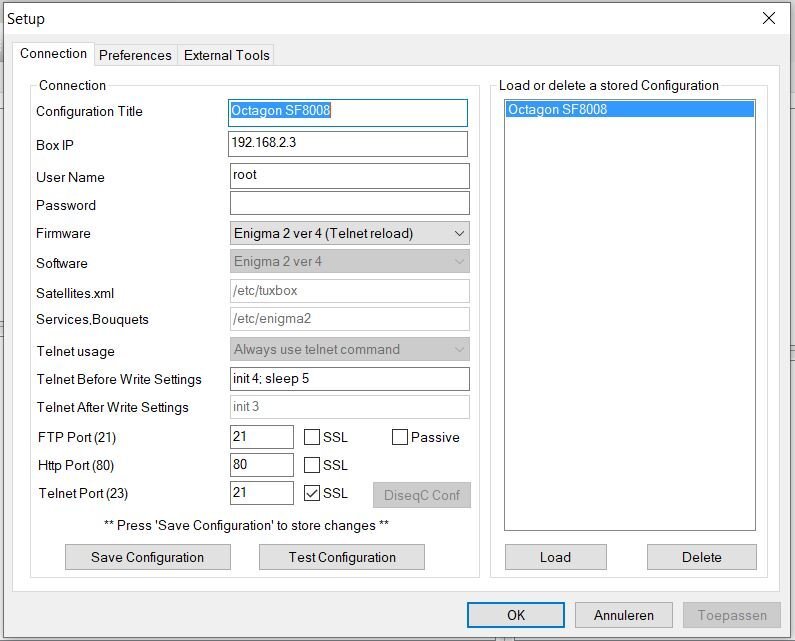Cancel with the Annuleren button
The image size is (795, 641).
coord(624,615)
